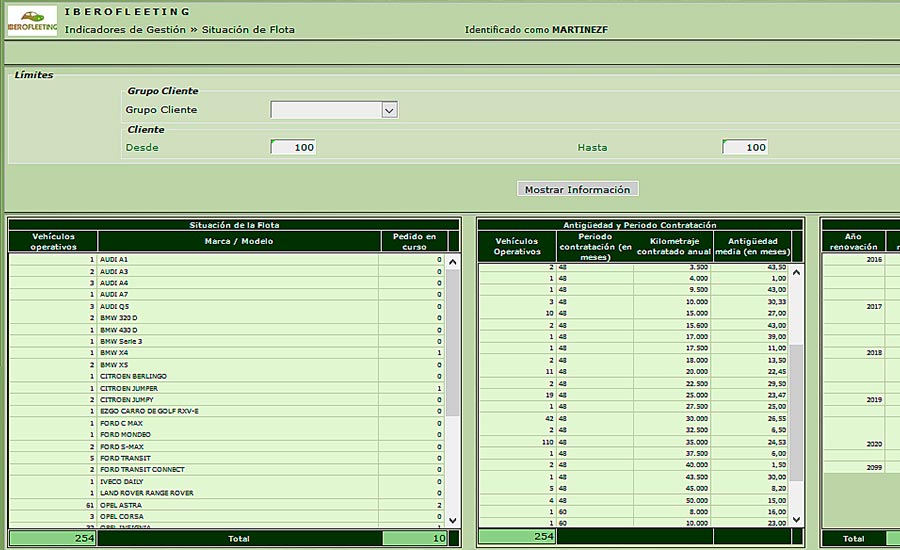The image size is (900, 550).
Task: Select the CITROEN JUMPY row
Action: point(226,400)
